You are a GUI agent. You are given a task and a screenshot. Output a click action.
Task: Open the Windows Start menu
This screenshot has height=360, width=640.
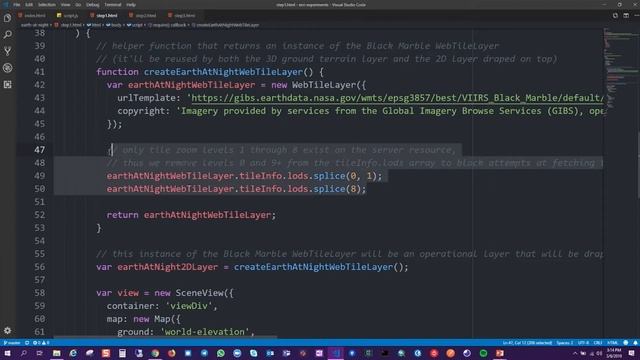(x=7, y=353)
